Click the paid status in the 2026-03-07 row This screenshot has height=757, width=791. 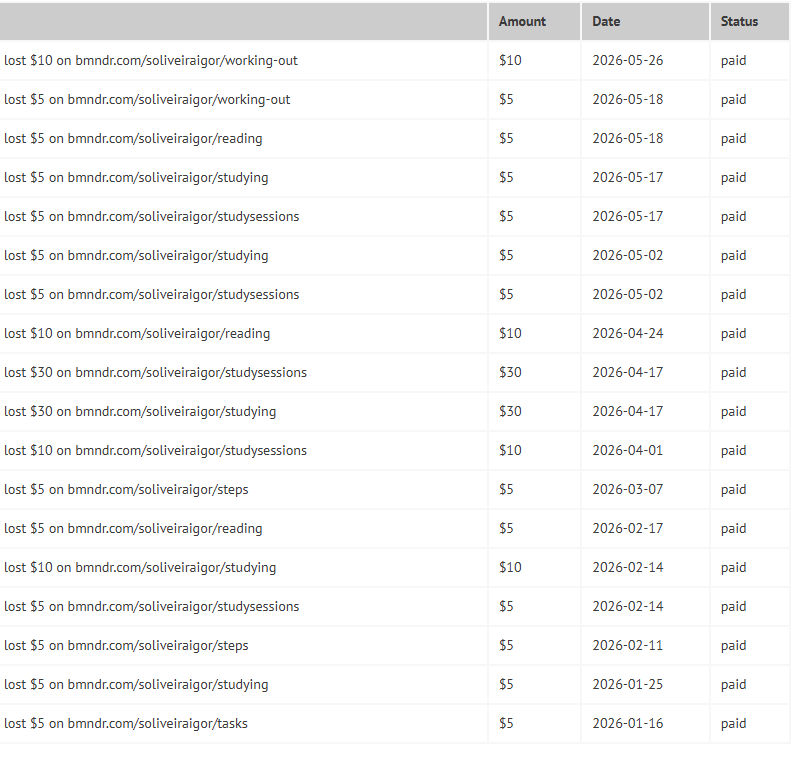pos(733,490)
